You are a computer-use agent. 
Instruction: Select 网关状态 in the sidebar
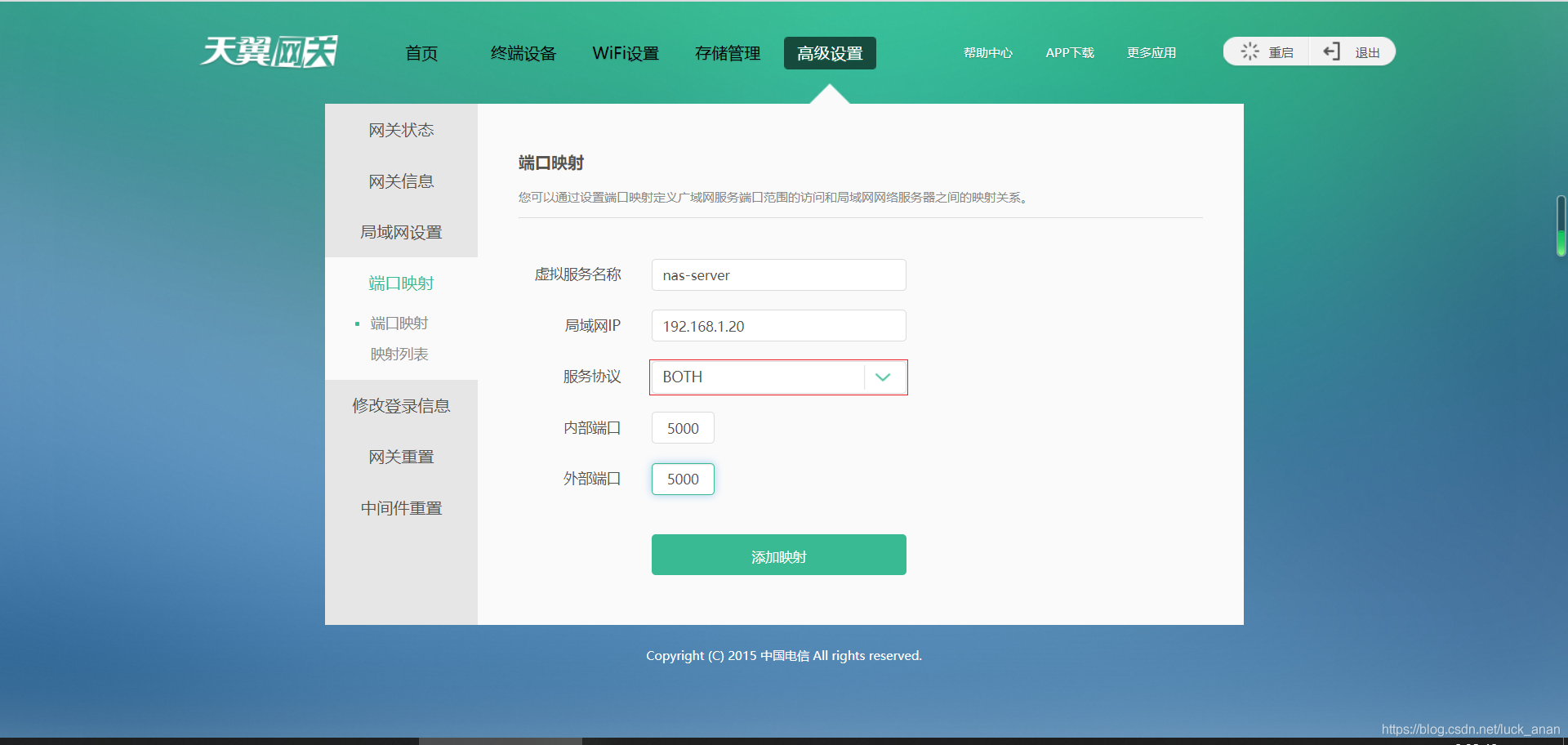coord(401,129)
